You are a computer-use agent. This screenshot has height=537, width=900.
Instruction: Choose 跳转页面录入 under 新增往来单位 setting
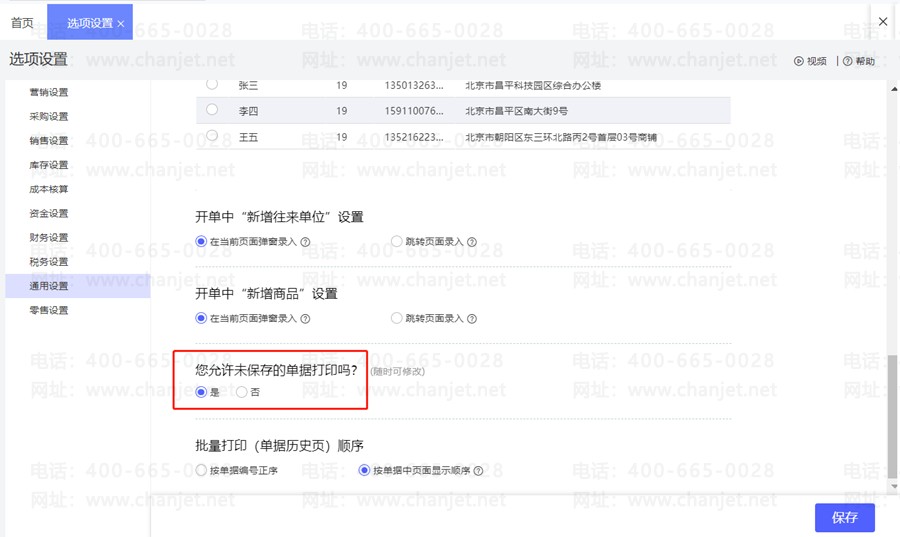point(396,241)
